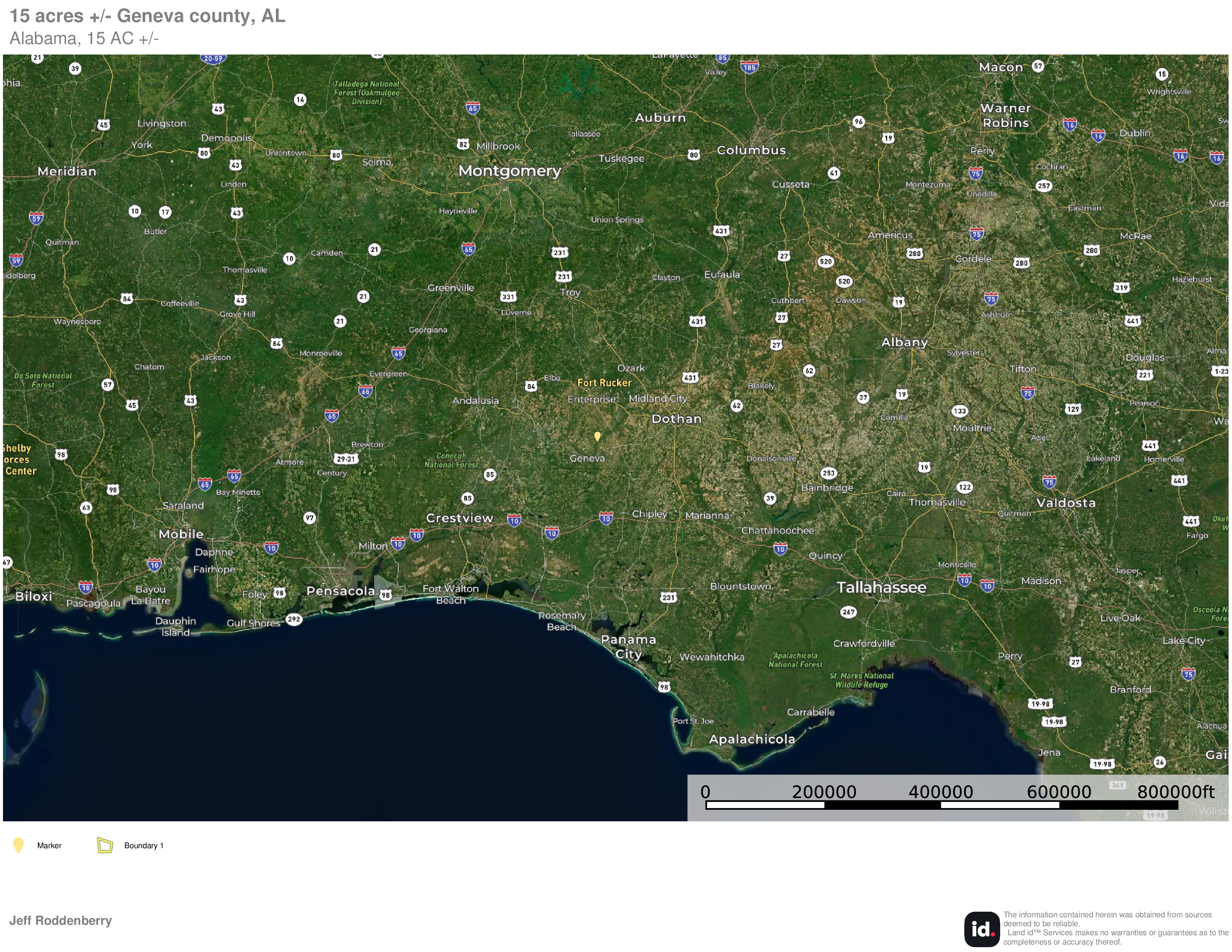Click the Boundary 1 legend text
Viewport: 1232px width, 952px height.
[x=144, y=845]
